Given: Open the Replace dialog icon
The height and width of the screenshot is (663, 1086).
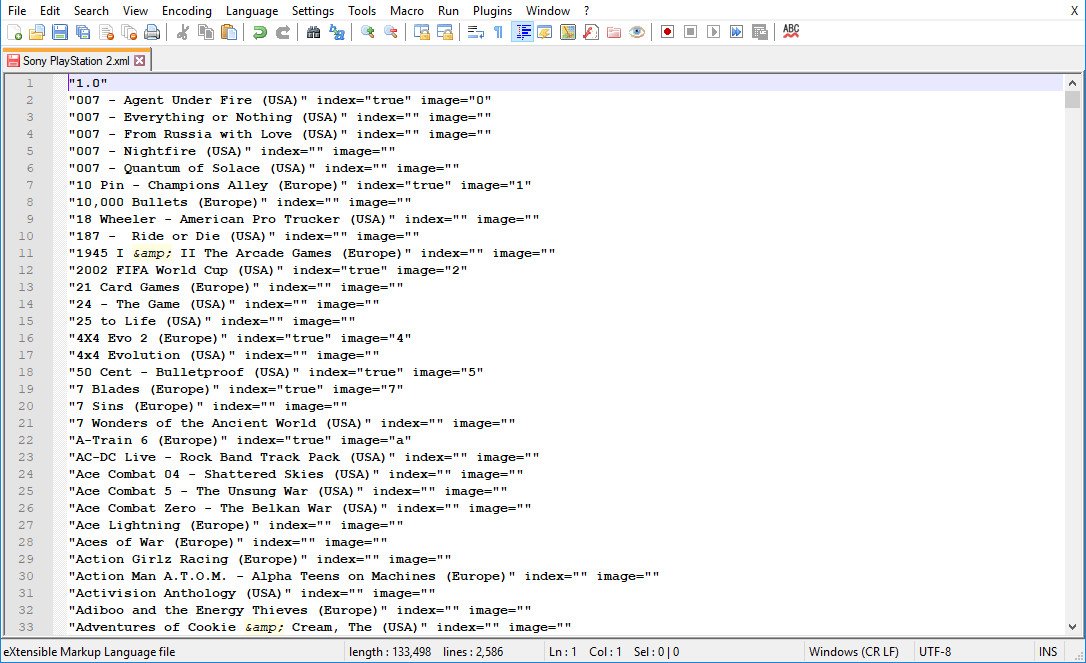Looking at the screenshot, I should click(x=337, y=32).
